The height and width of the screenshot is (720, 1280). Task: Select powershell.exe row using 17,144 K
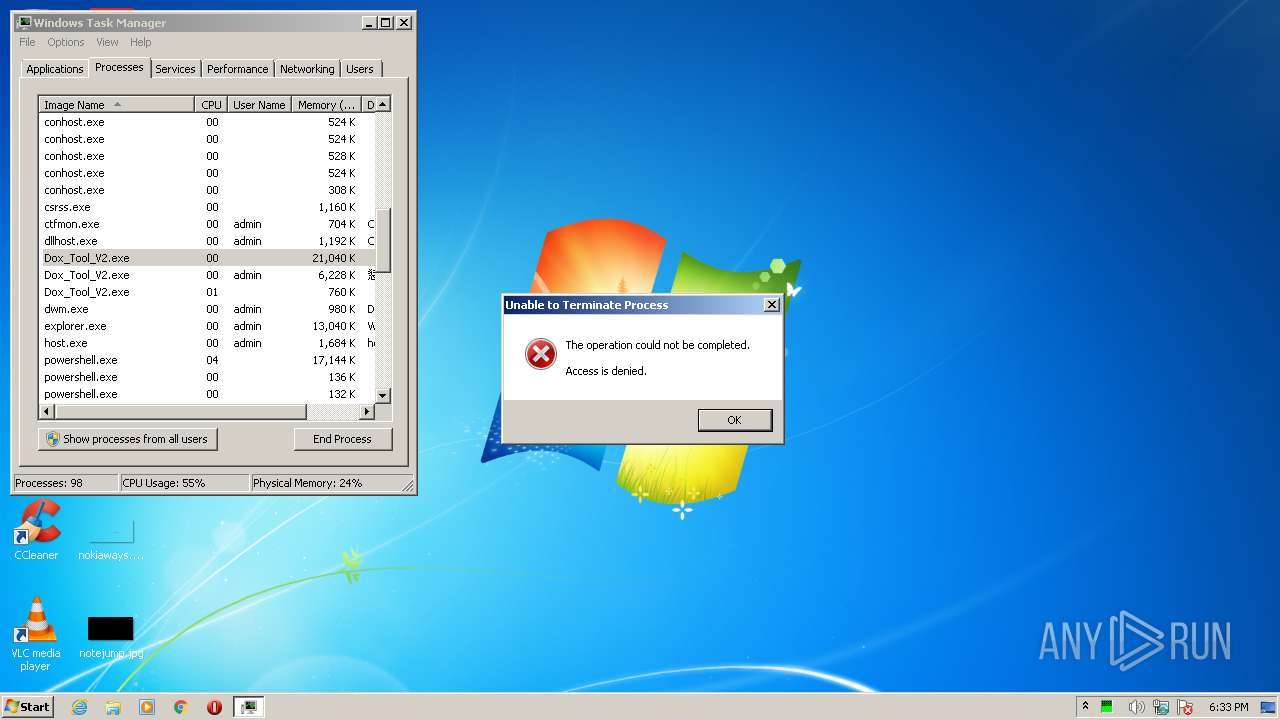point(207,360)
